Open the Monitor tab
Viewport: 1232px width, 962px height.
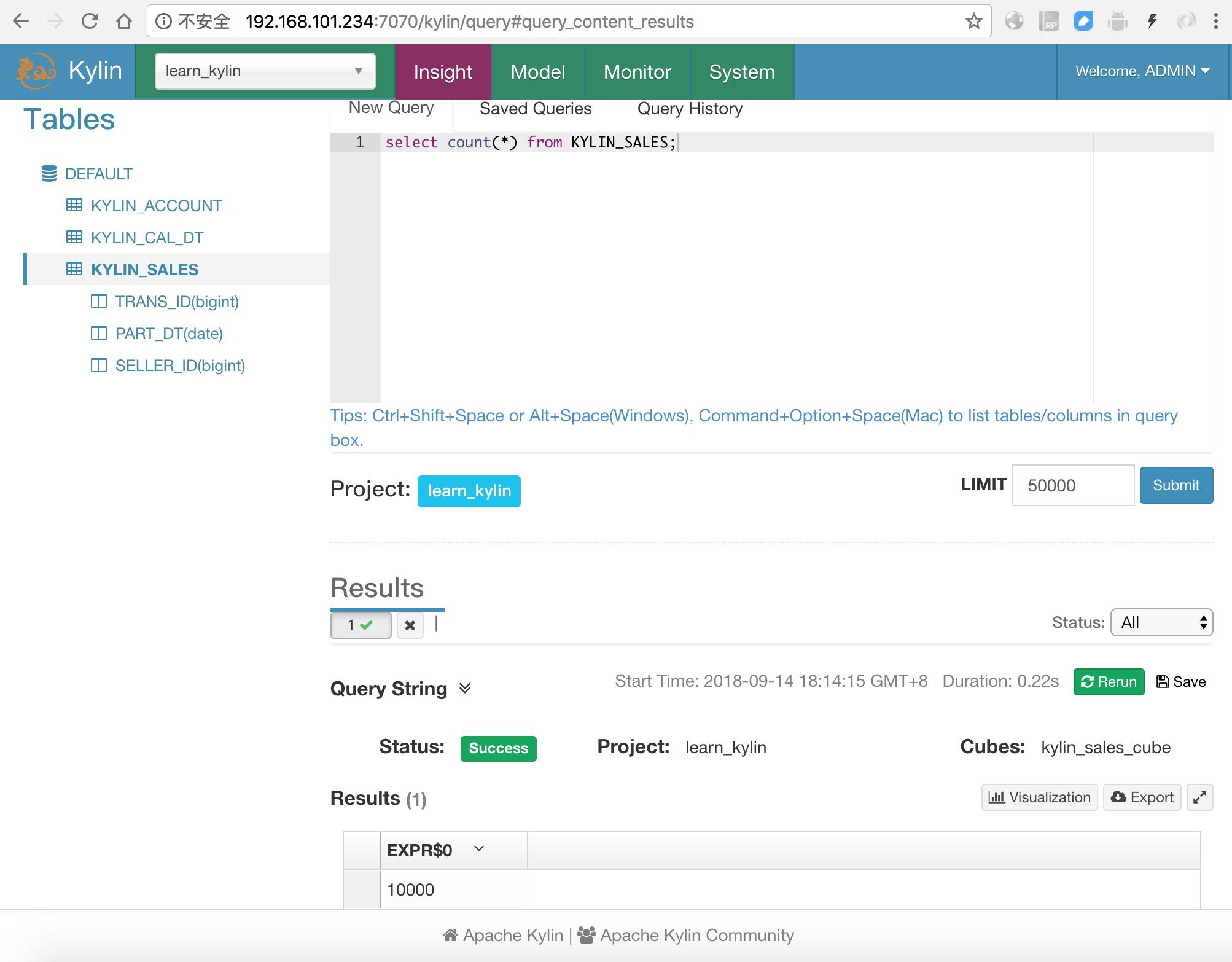(637, 72)
